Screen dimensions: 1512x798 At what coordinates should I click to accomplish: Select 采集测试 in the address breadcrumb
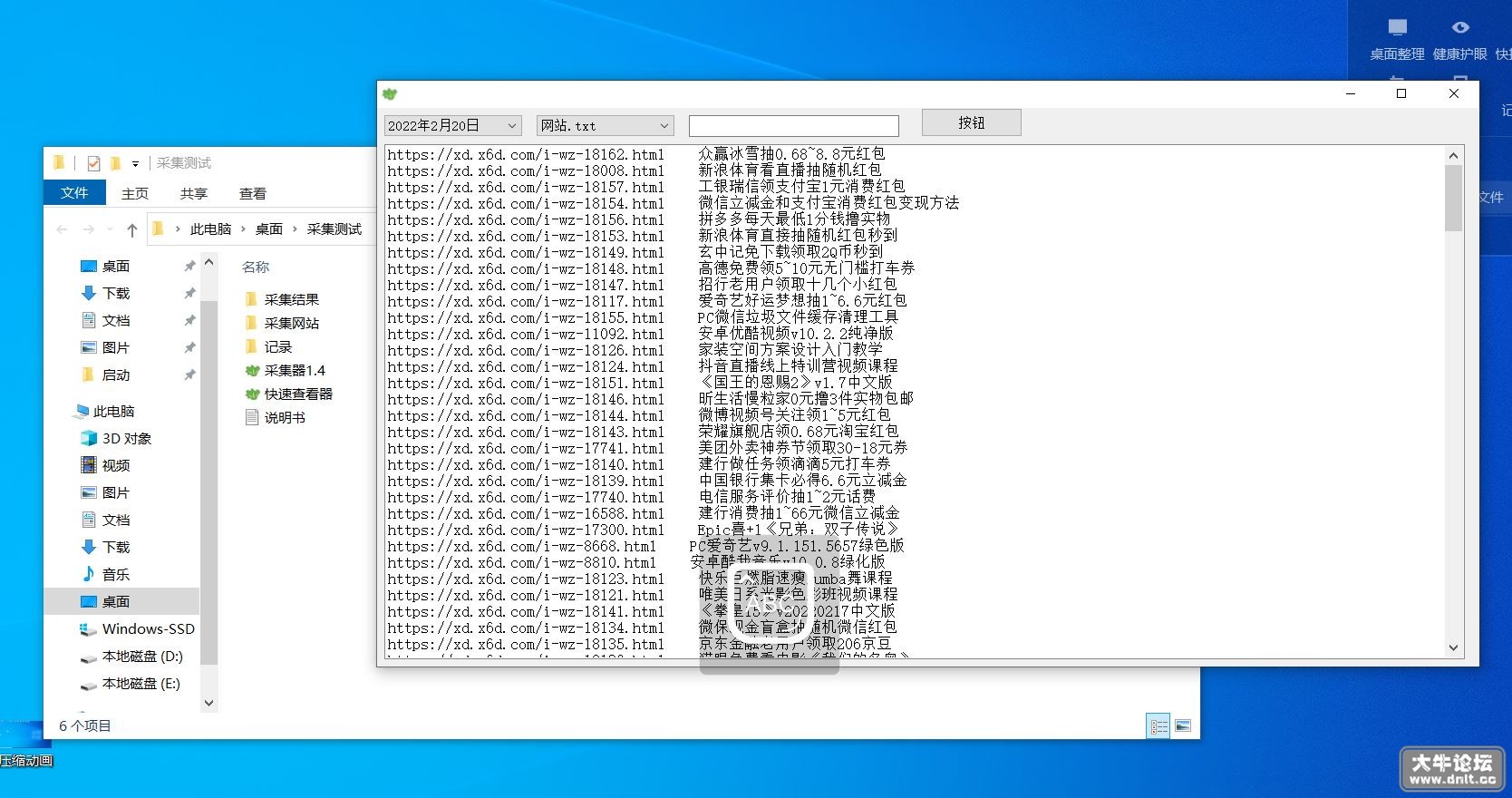(334, 229)
